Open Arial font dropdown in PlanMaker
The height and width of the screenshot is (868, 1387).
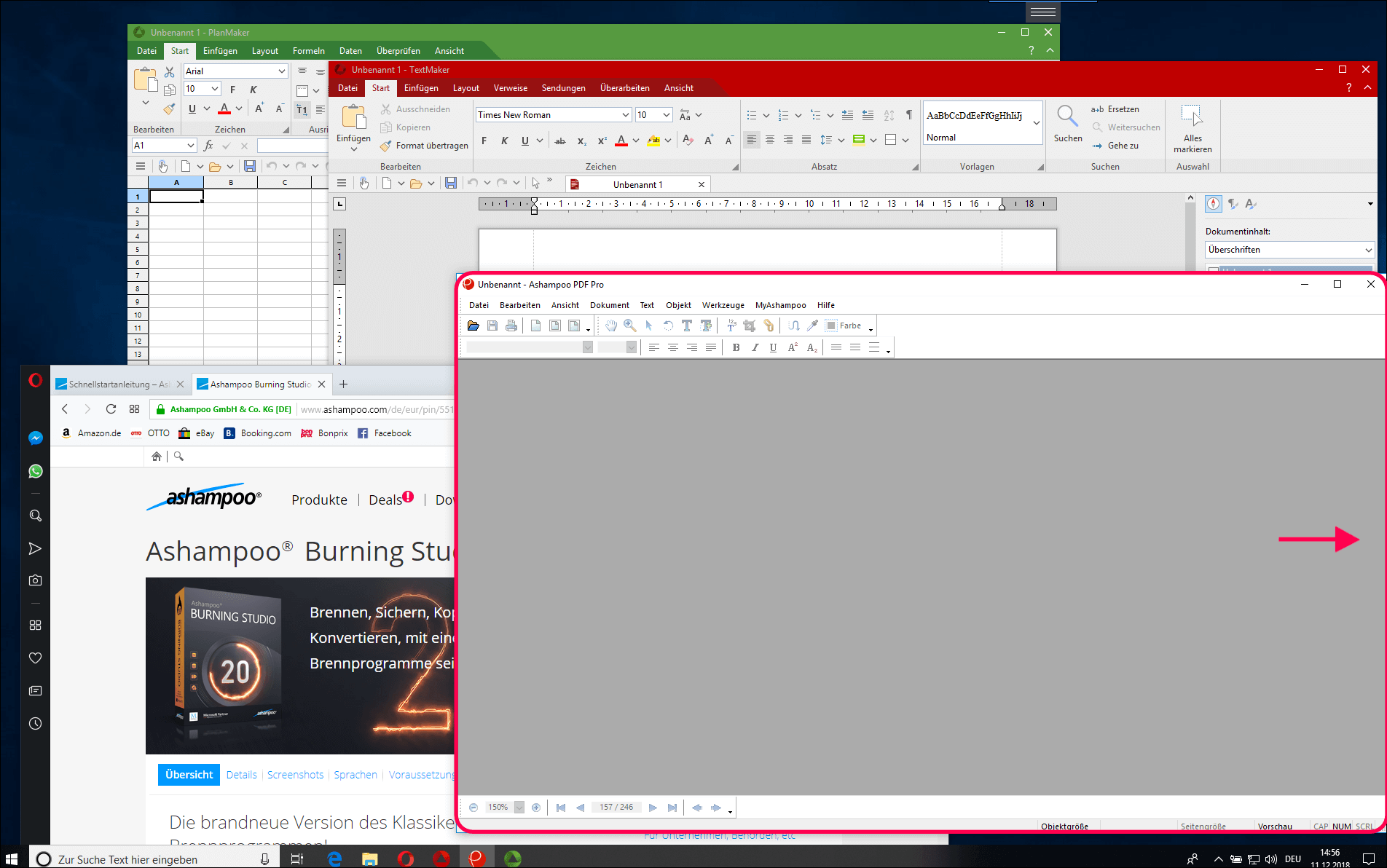[281, 71]
